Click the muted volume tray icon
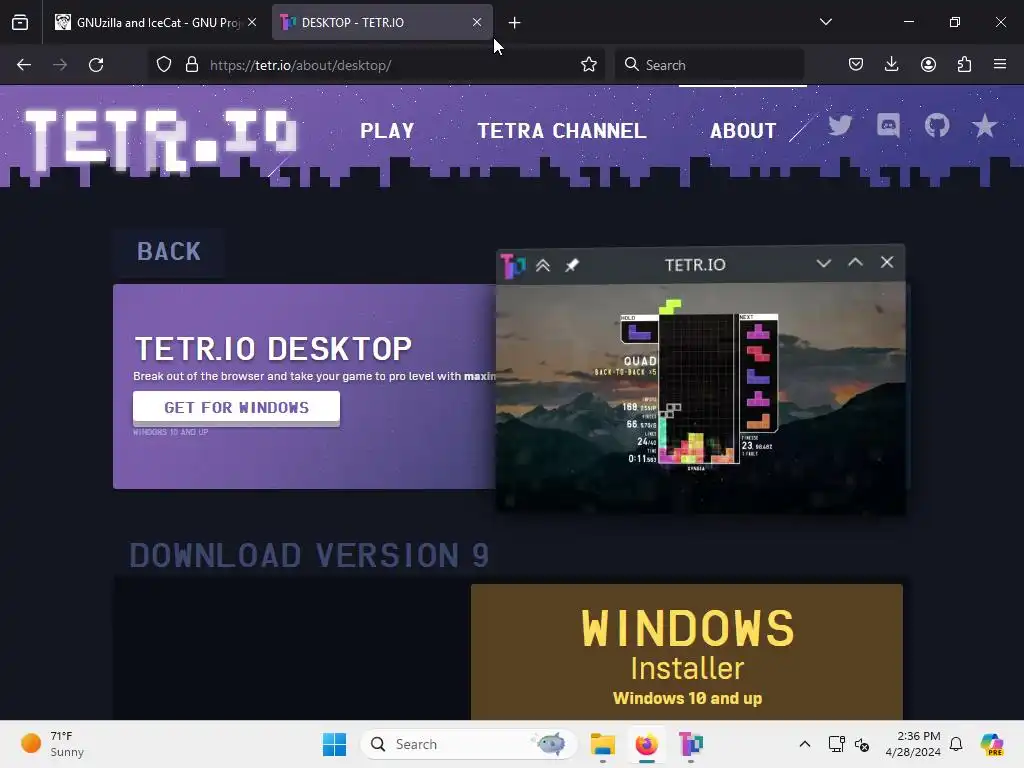Image resolution: width=1024 pixels, height=768 pixels. (x=862, y=744)
